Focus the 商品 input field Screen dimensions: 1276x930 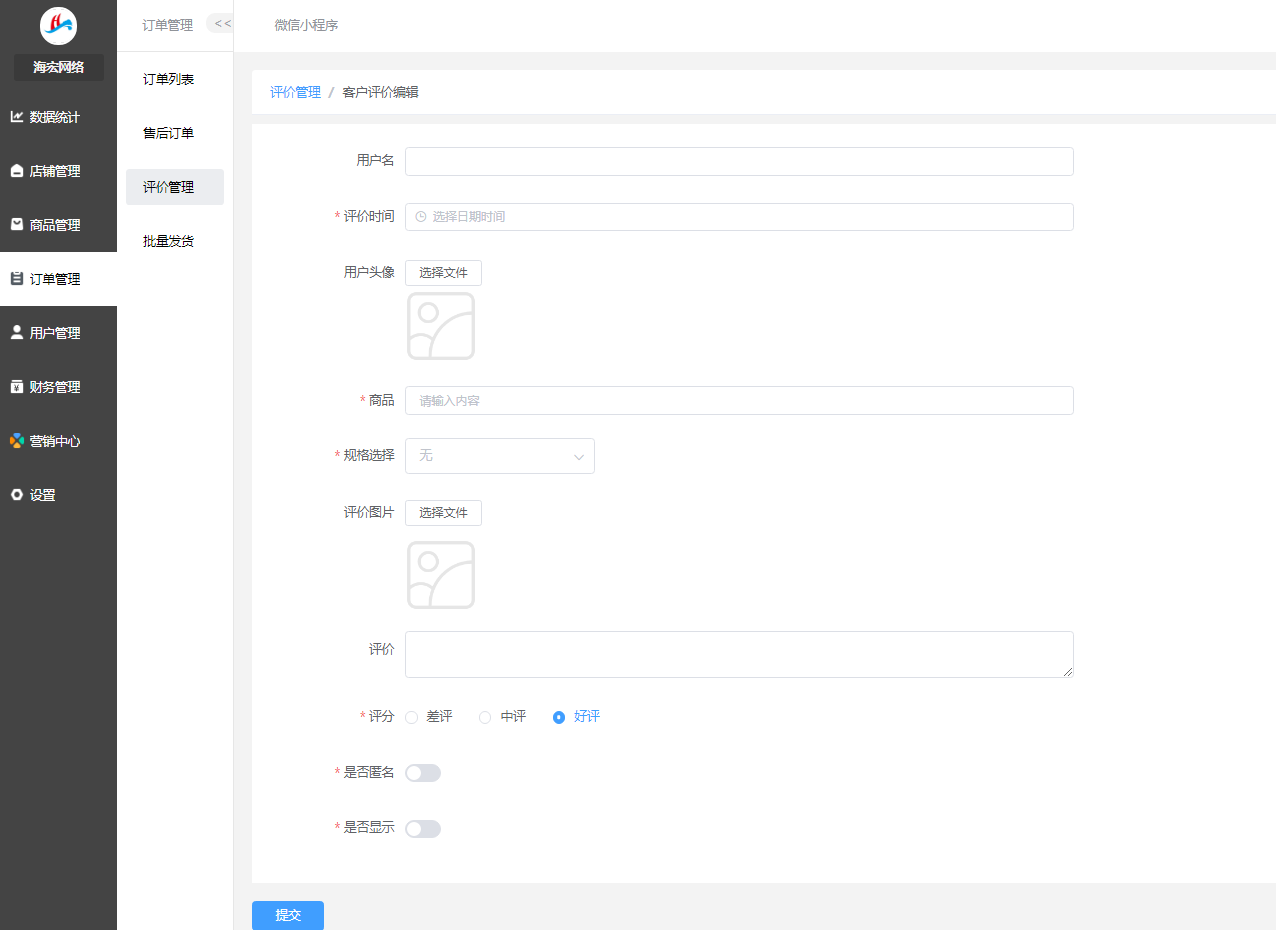[739, 400]
